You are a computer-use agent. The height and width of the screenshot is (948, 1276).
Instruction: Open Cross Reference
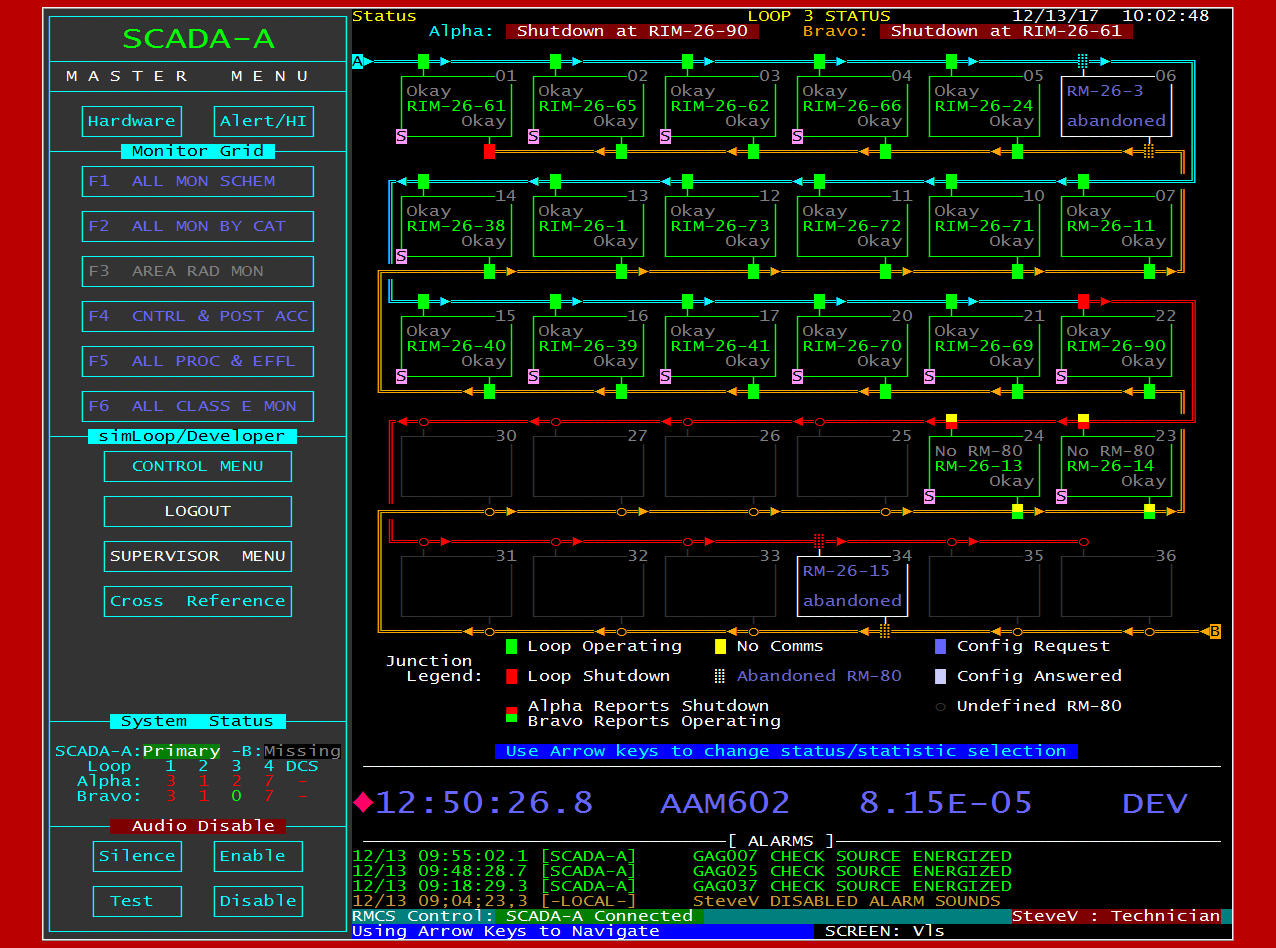(x=198, y=601)
